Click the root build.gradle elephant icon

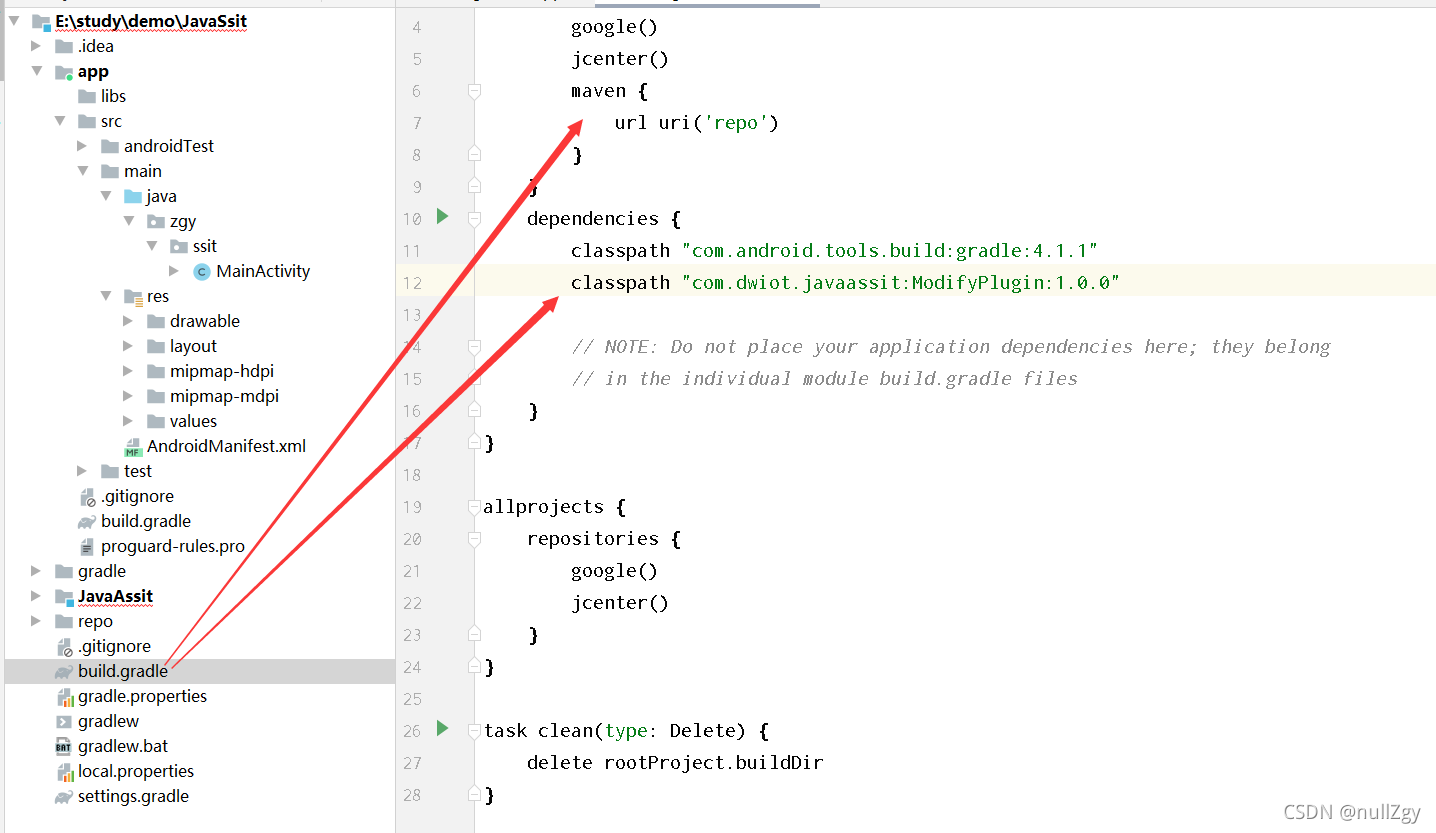coord(64,672)
